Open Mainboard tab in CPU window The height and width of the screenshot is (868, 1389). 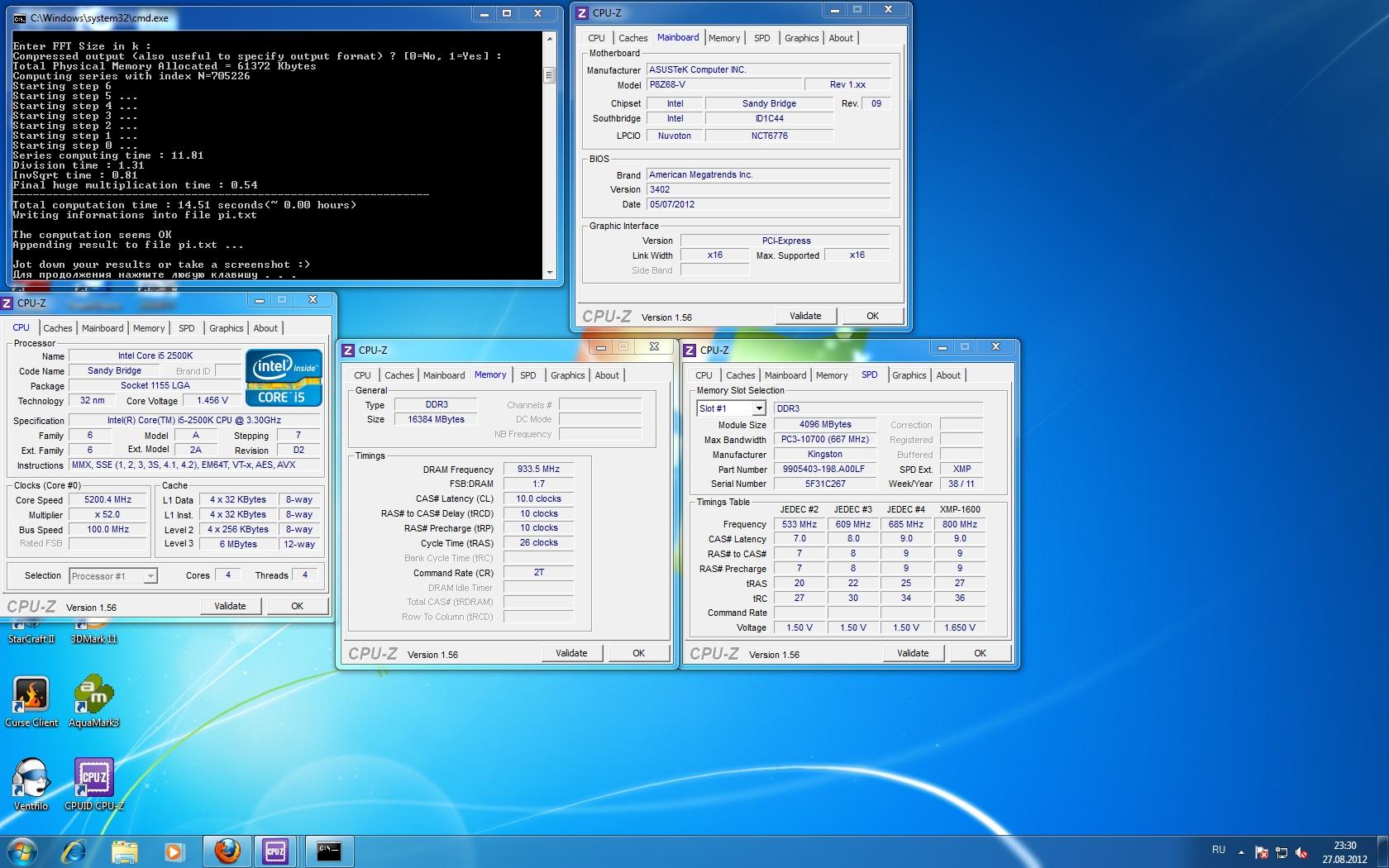pos(103,328)
